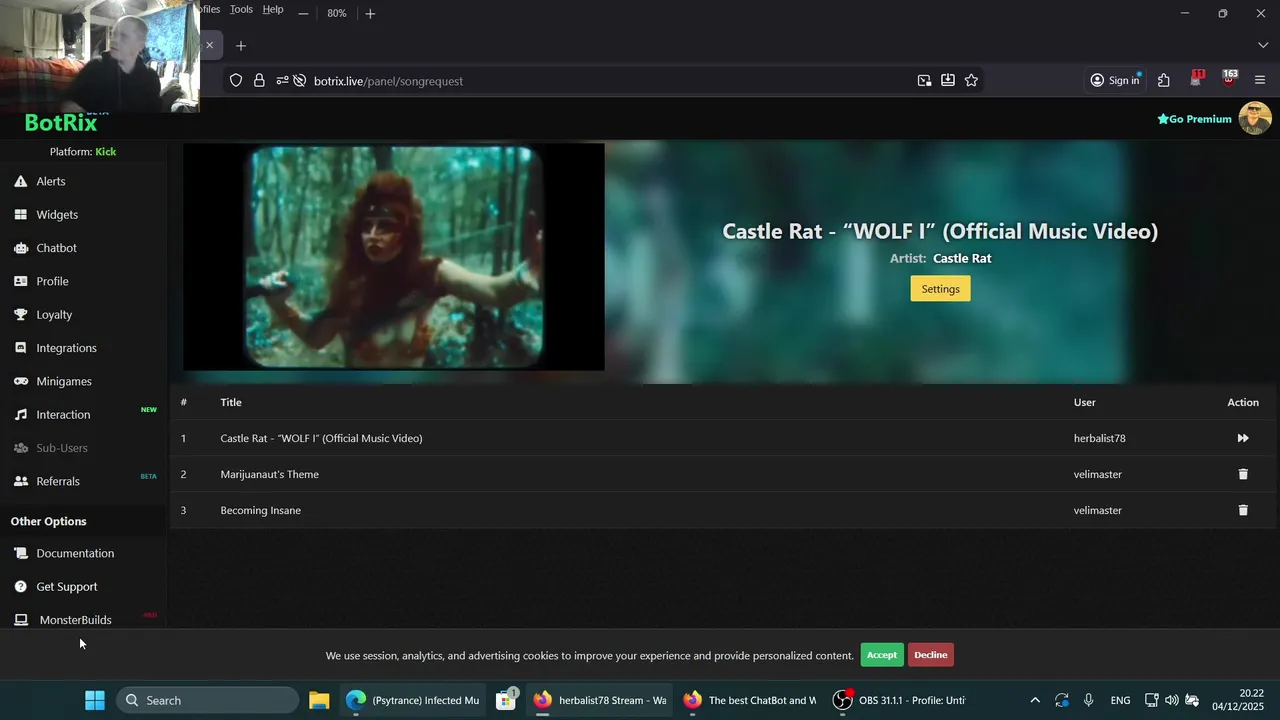Click the install web app icon

947,81
